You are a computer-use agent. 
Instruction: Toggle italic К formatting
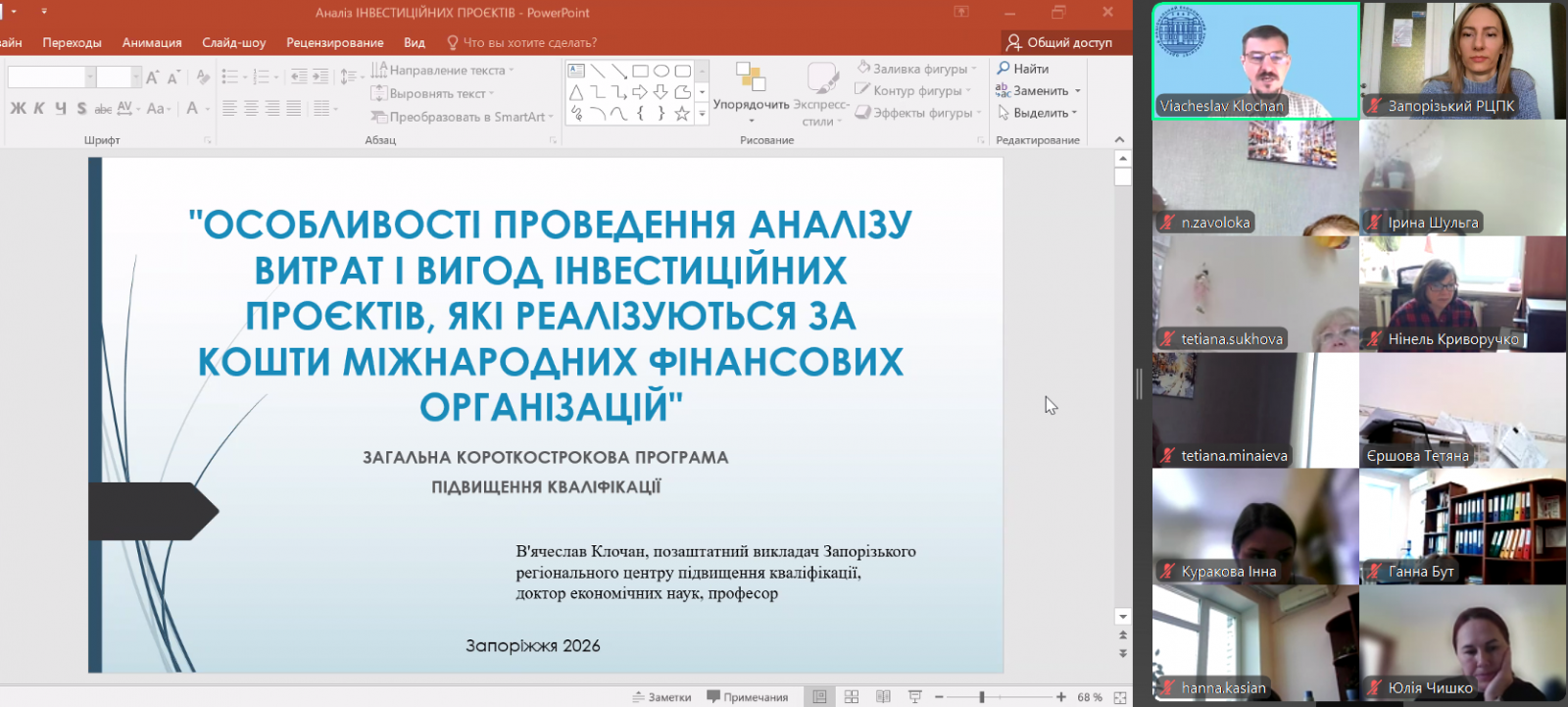39,109
